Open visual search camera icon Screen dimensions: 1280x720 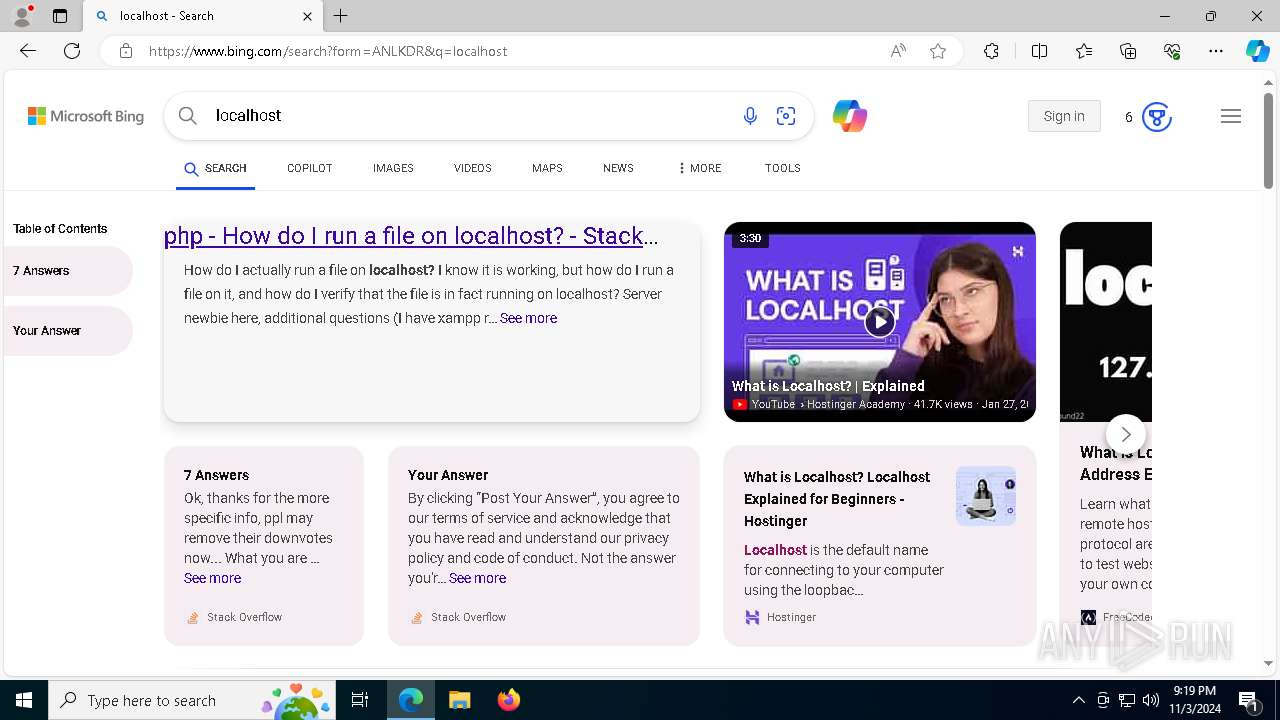point(786,116)
